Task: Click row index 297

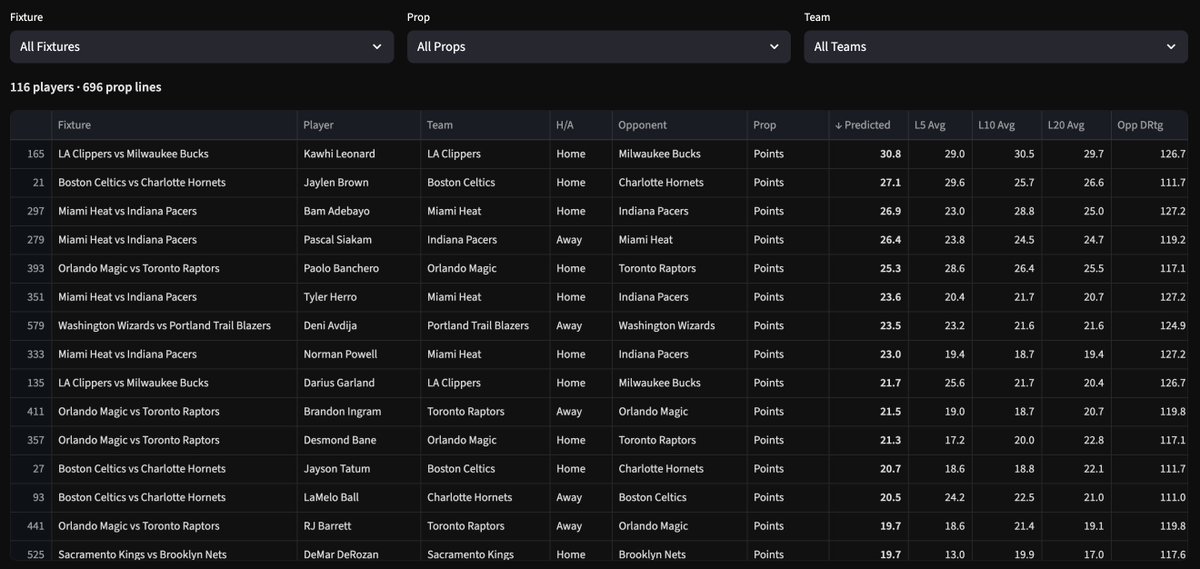Action: coord(30,211)
